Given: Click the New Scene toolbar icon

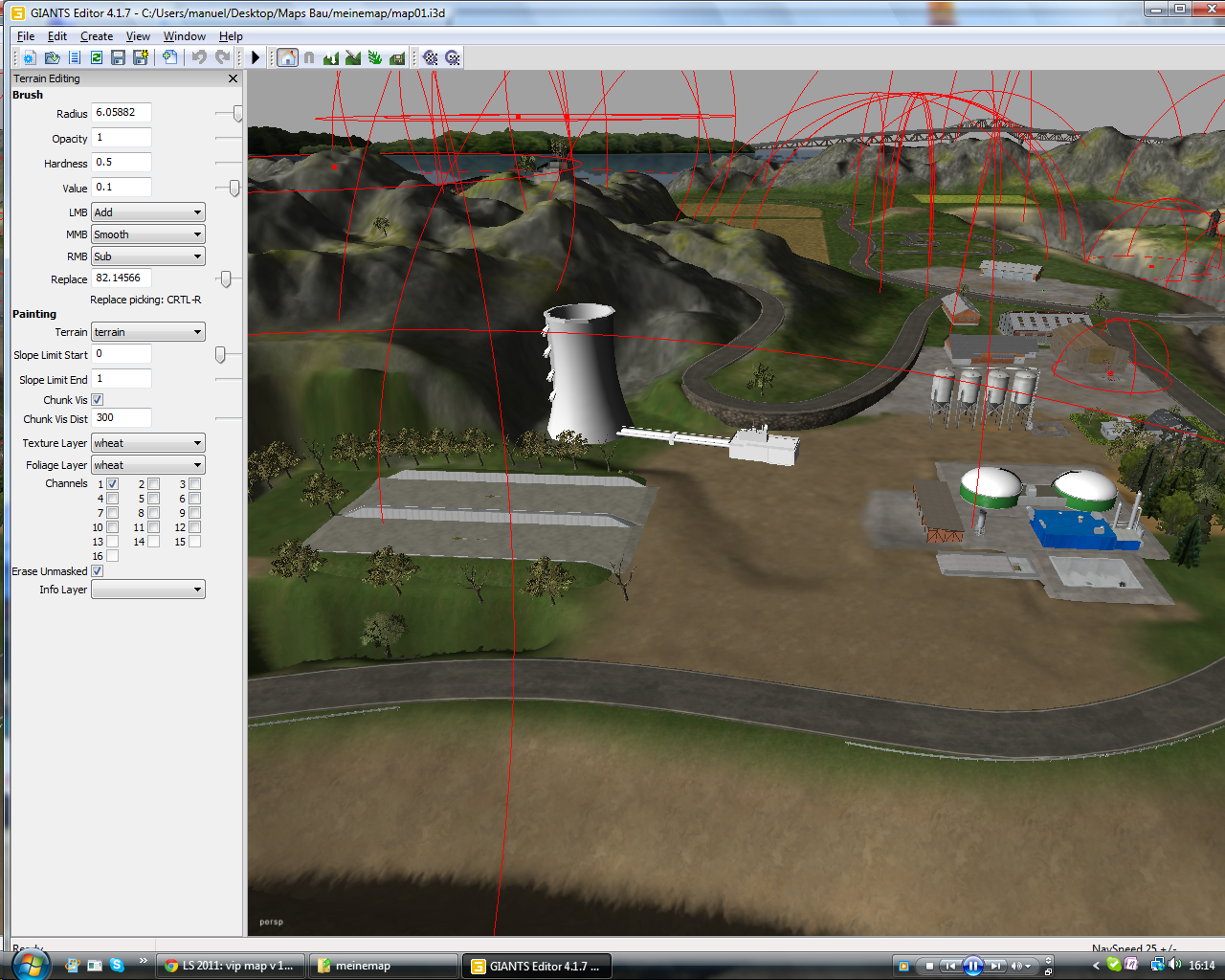Looking at the screenshot, I should coord(30,58).
